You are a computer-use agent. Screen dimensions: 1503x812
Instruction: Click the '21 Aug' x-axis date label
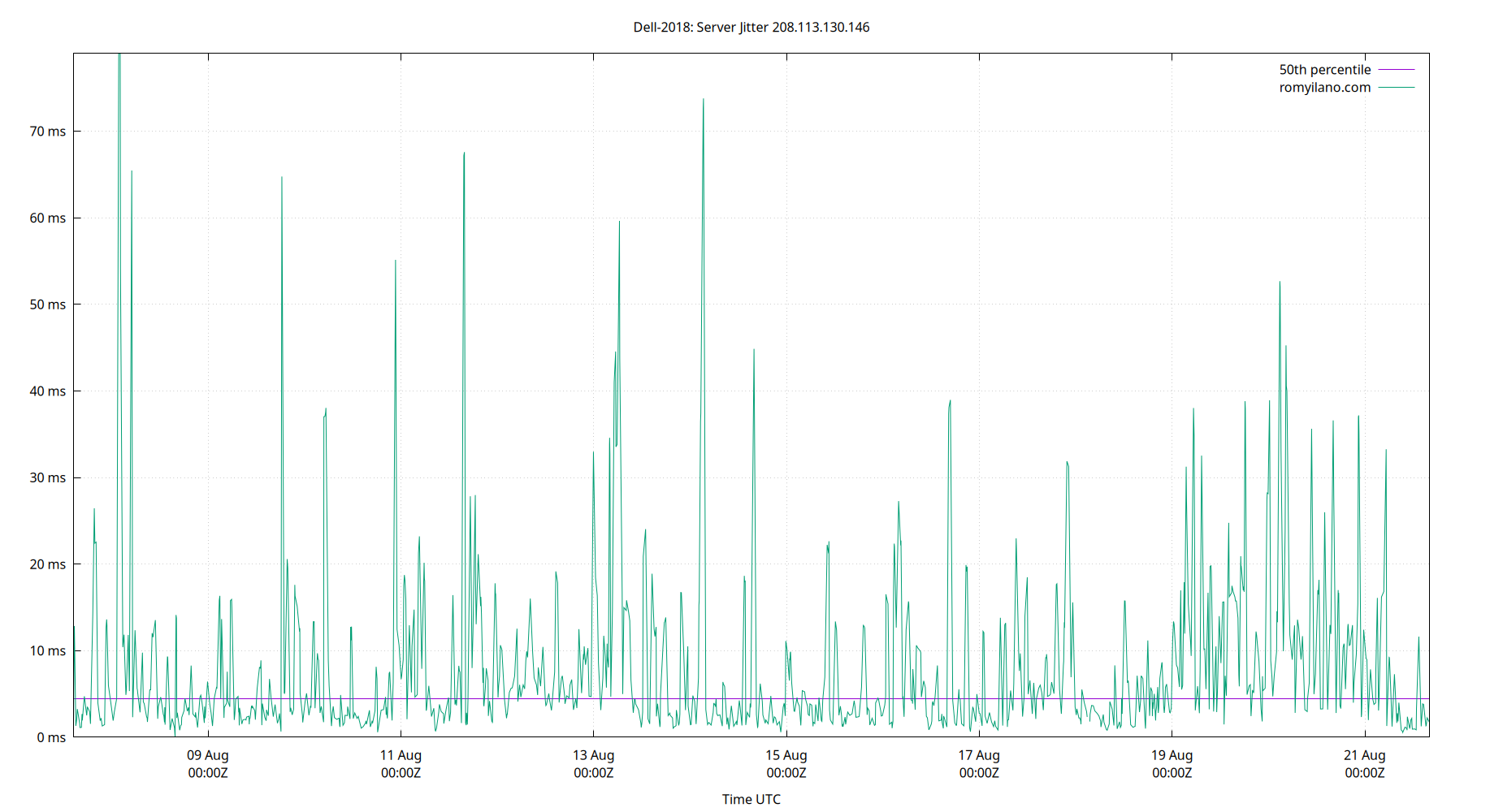[x=1365, y=755]
